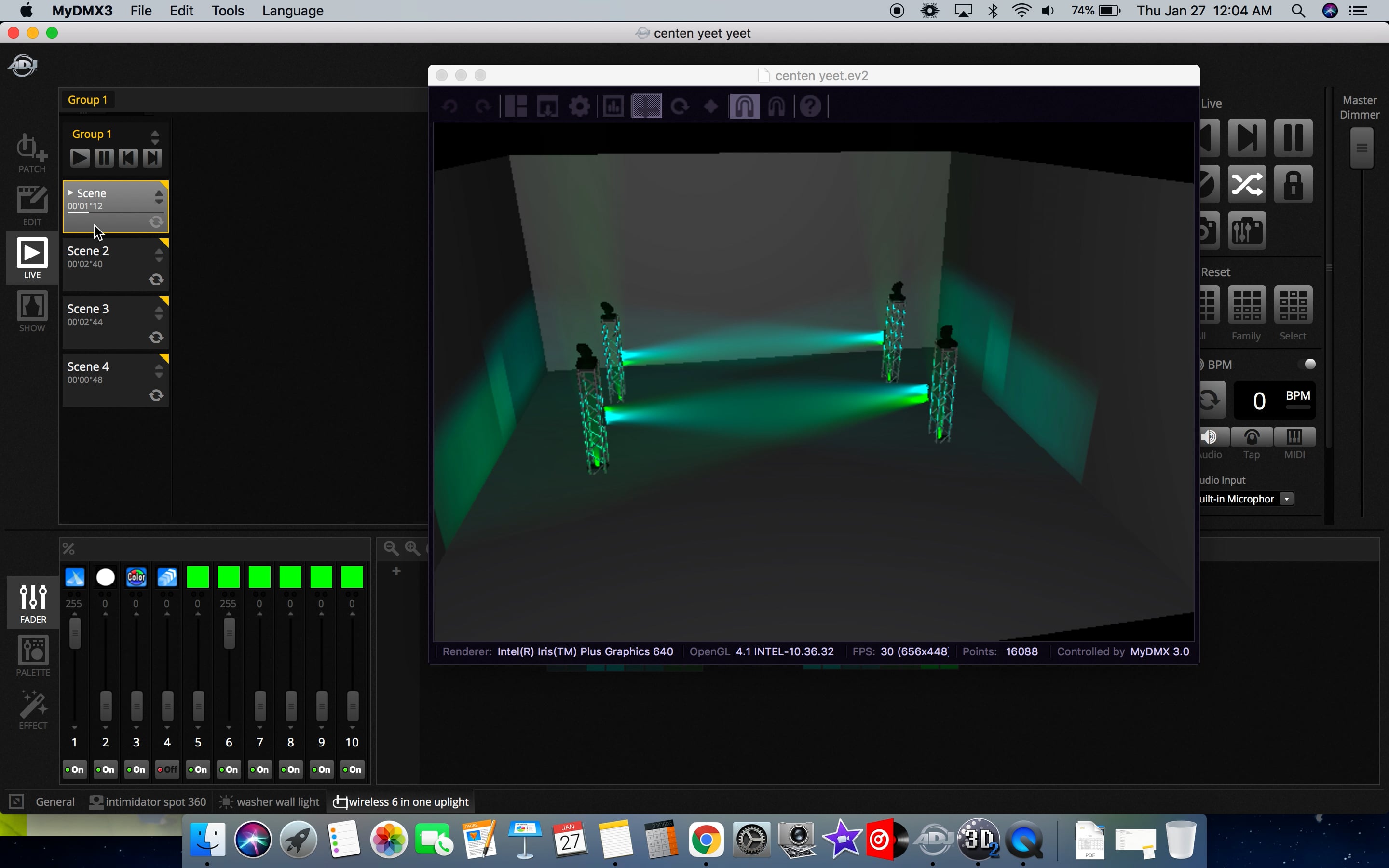Click channel 5 green color swatch

coord(198,577)
